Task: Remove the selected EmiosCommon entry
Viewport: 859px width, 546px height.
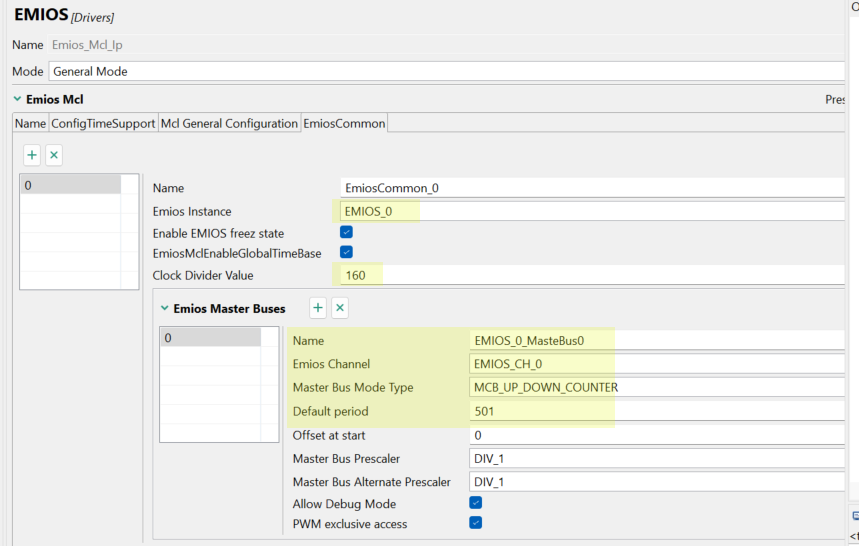Action: tap(54, 155)
